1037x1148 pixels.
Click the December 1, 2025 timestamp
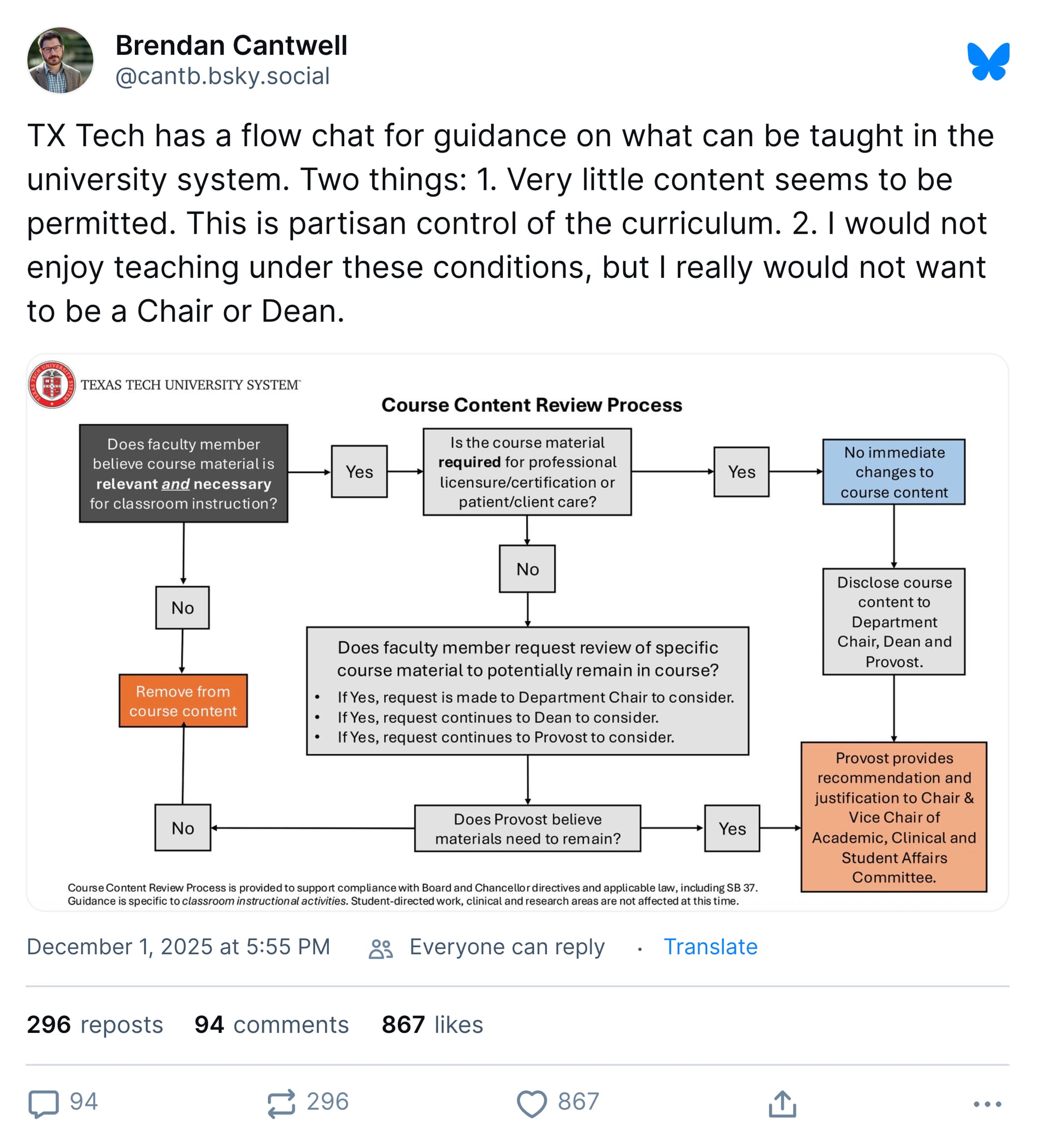[178, 947]
